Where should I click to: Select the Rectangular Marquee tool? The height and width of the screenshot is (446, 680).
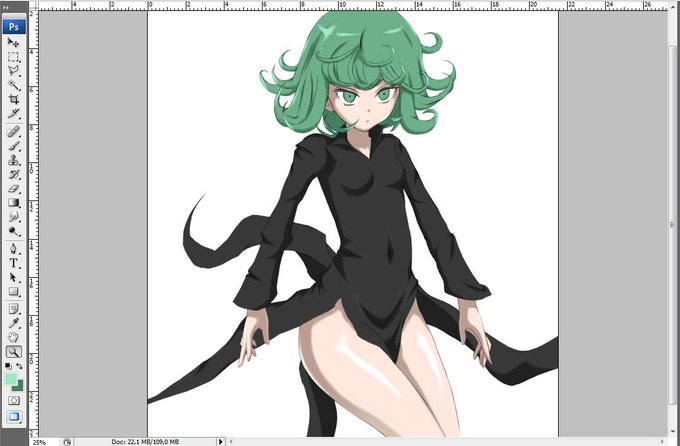pyautogui.click(x=13, y=57)
